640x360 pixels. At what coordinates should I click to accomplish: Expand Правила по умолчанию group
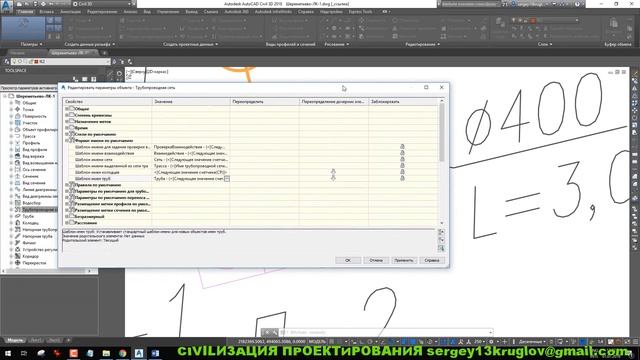[67, 185]
